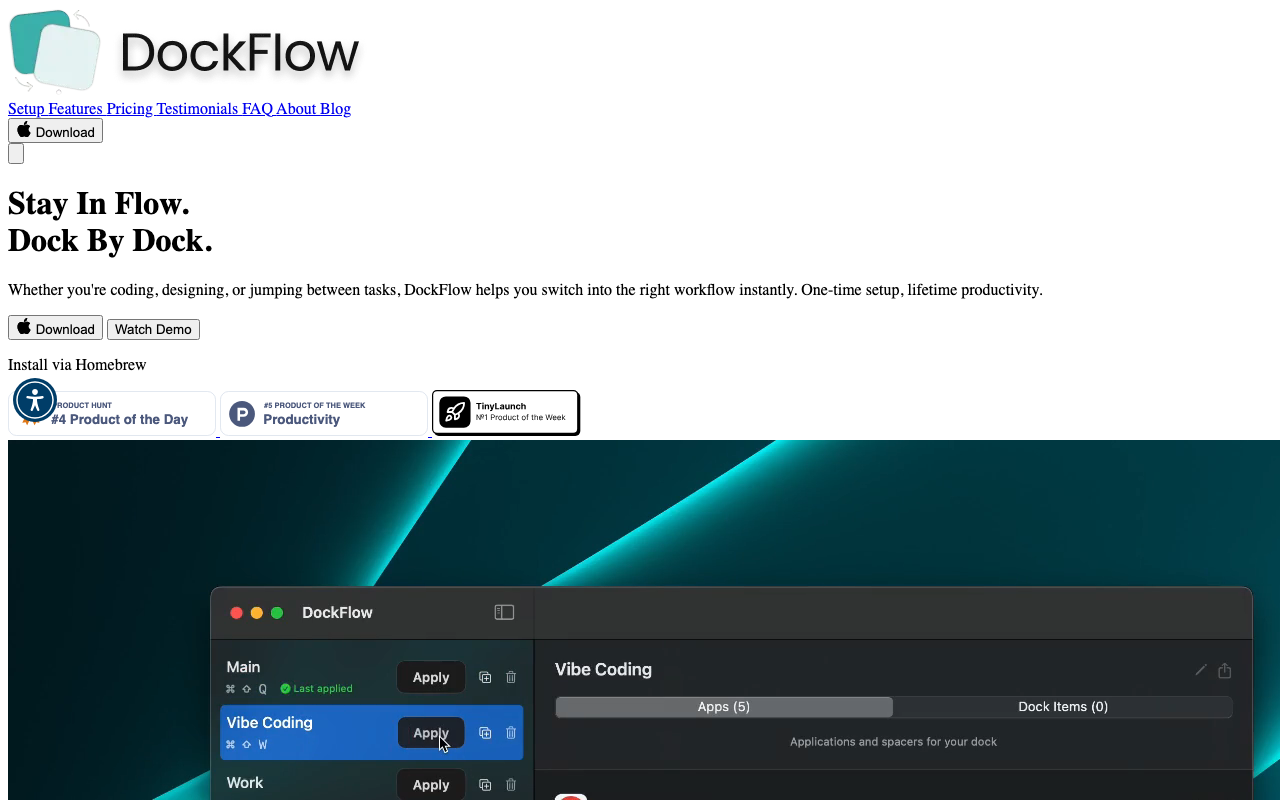Click the DockFlow logo at top
The height and width of the screenshot is (800, 1280).
coord(184,51)
